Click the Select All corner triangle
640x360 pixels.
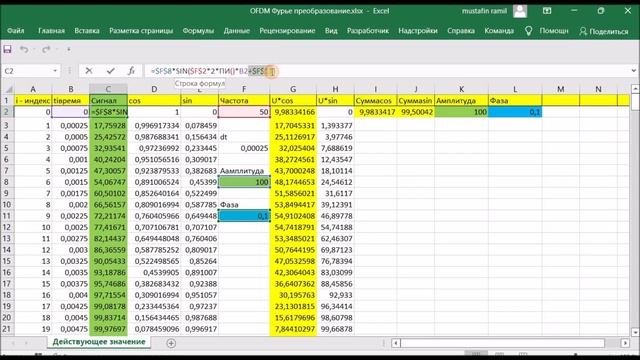(8, 89)
